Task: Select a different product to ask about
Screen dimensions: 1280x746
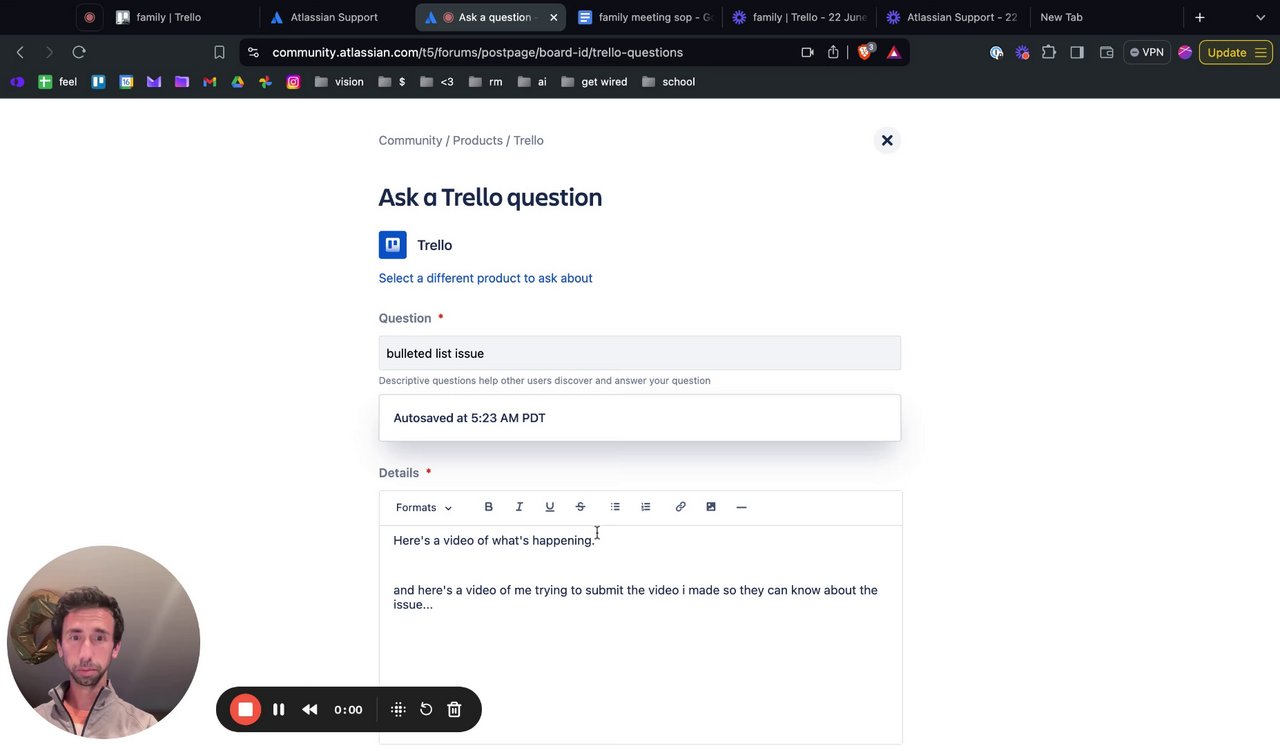Action: point(485,278)
